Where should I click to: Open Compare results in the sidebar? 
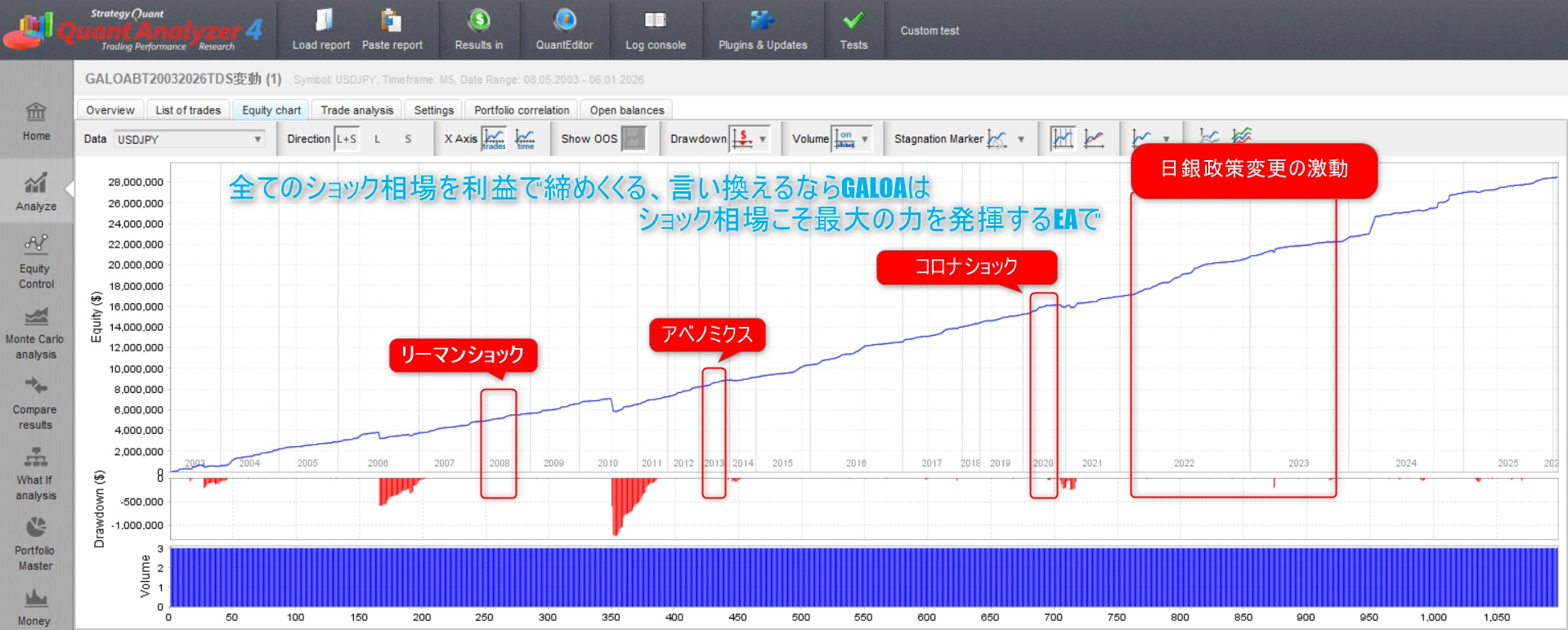point(36,404)
